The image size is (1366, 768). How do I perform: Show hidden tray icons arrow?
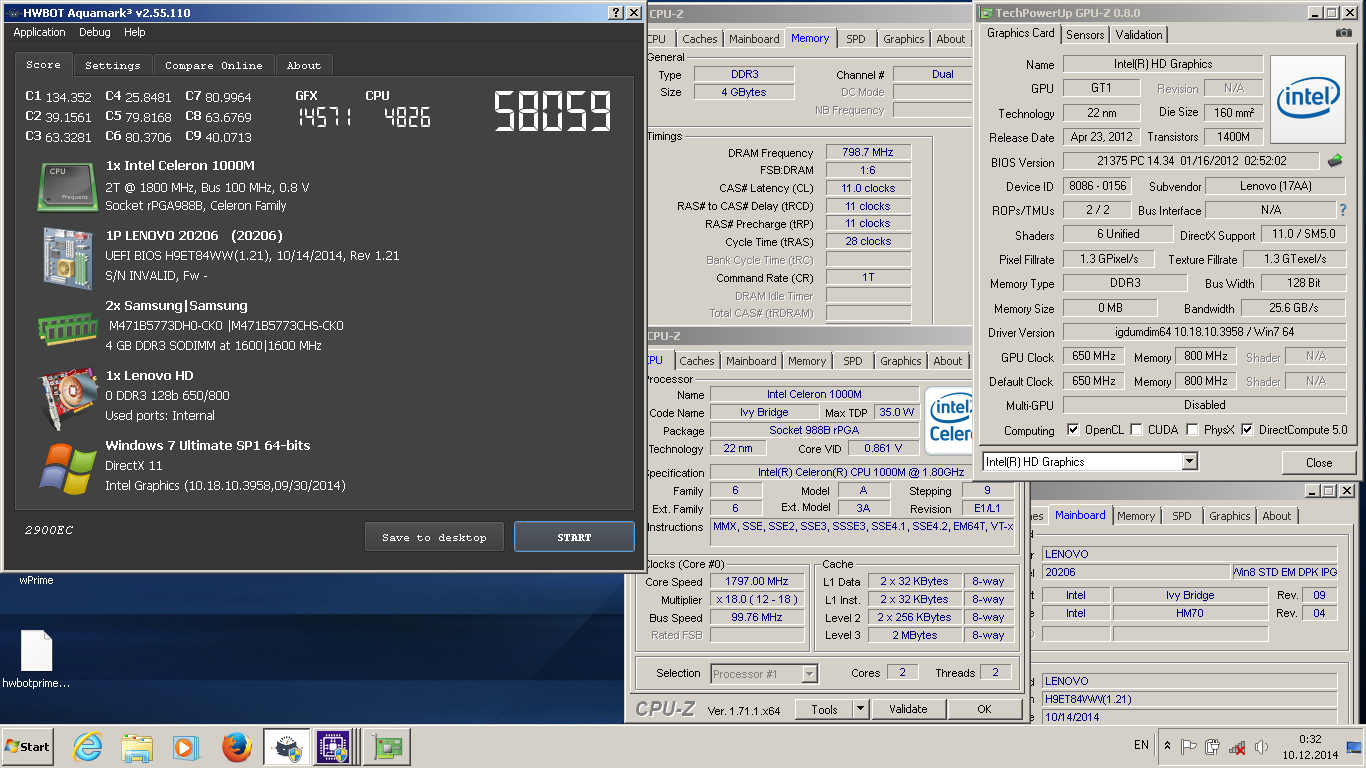point(1167,746)
